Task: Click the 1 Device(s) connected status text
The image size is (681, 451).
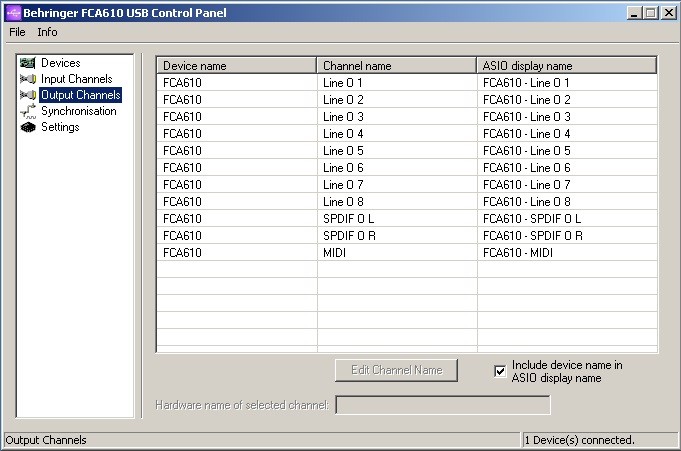Action: [579, 440]
